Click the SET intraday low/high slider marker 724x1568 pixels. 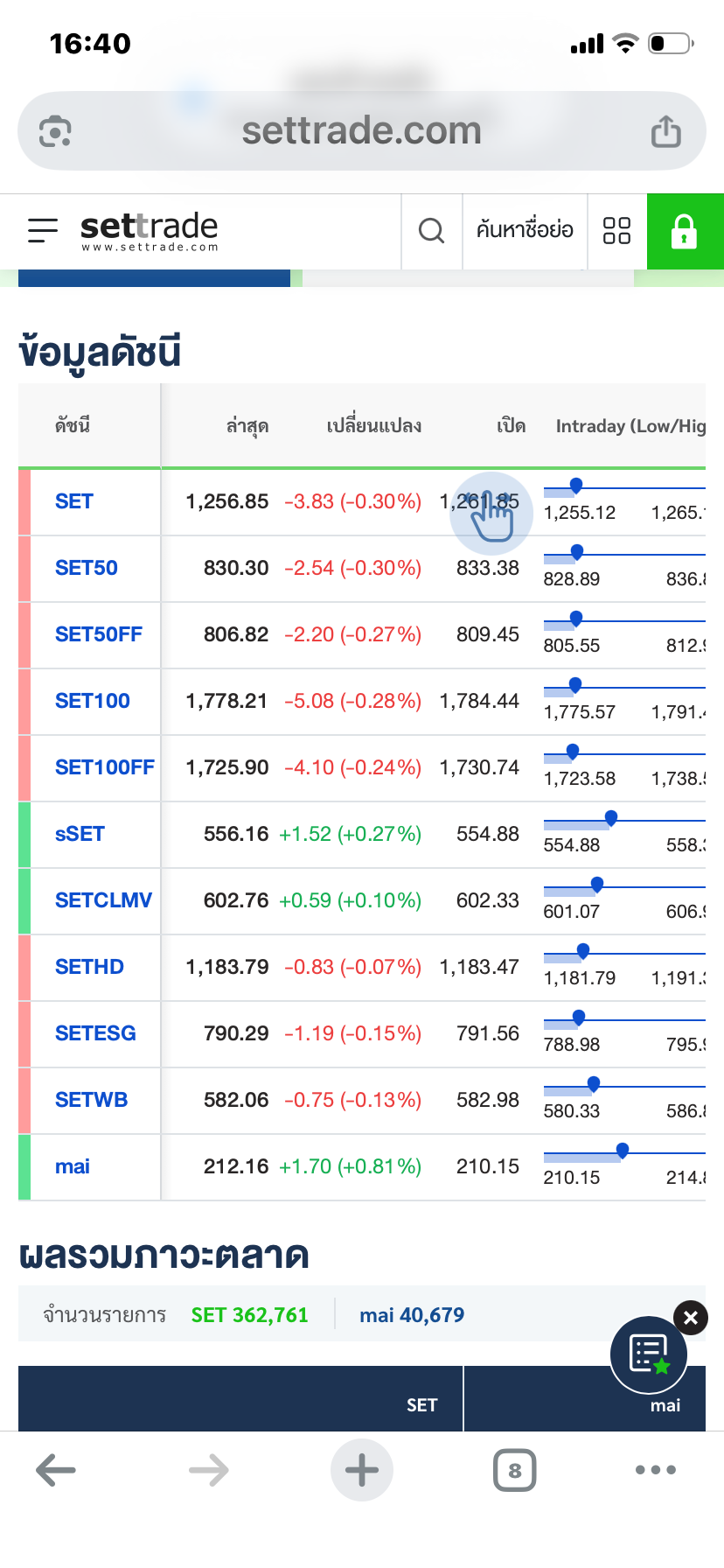click(x=576, y=485)
